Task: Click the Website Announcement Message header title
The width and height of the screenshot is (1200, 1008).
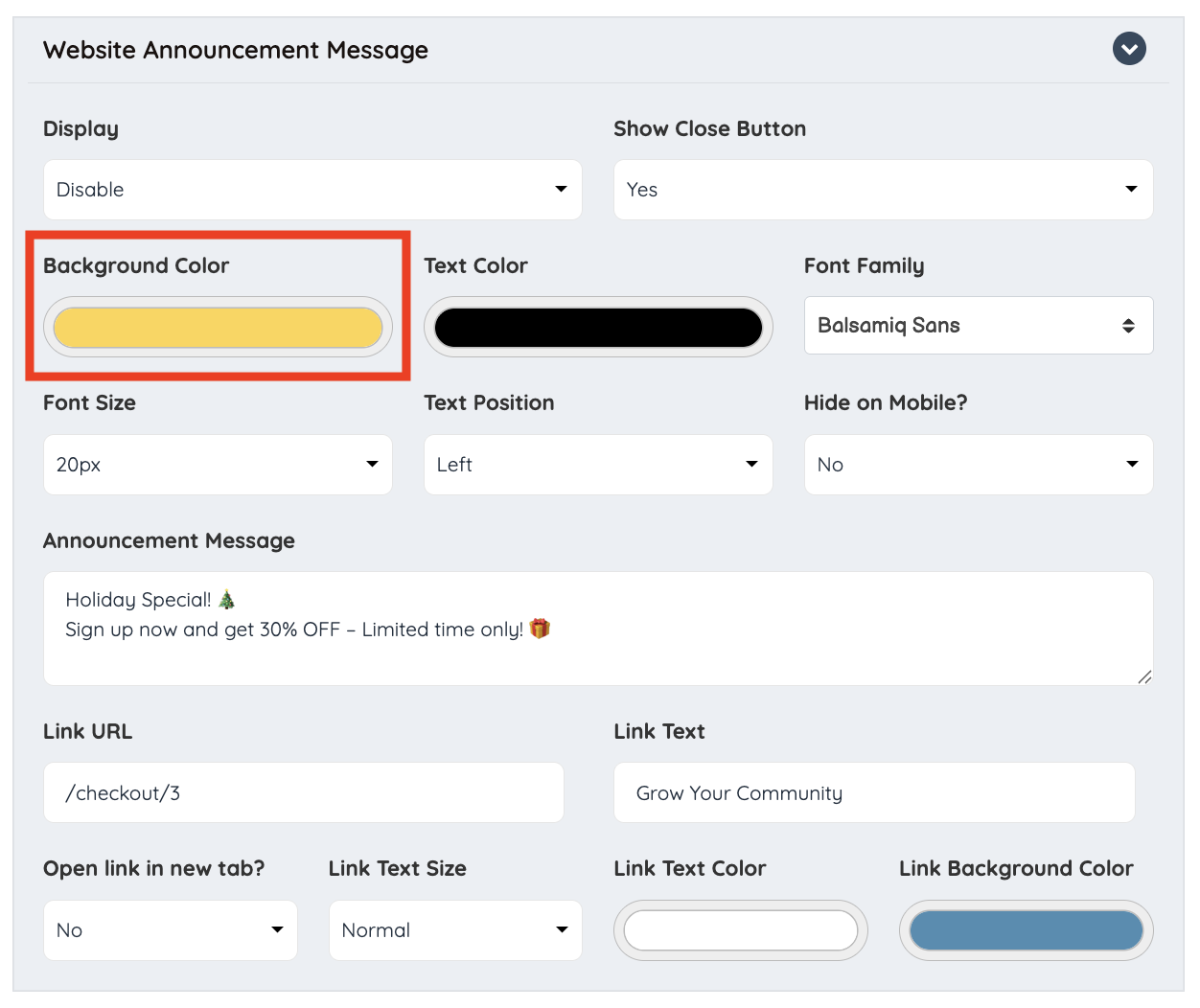Action: tap(236, 50)
